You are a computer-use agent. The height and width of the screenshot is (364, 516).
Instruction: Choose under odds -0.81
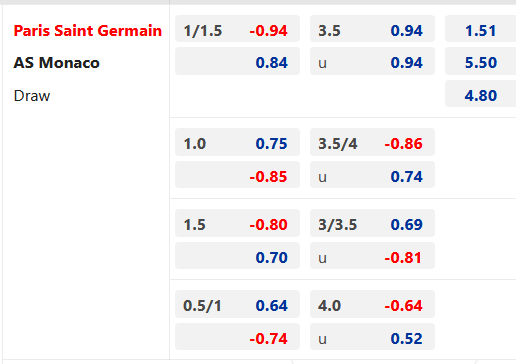tap(372, 256)
